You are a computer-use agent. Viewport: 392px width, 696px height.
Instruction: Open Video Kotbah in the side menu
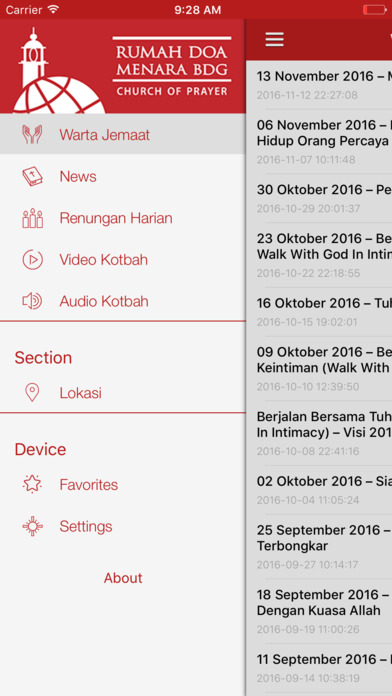click(123, 260)
